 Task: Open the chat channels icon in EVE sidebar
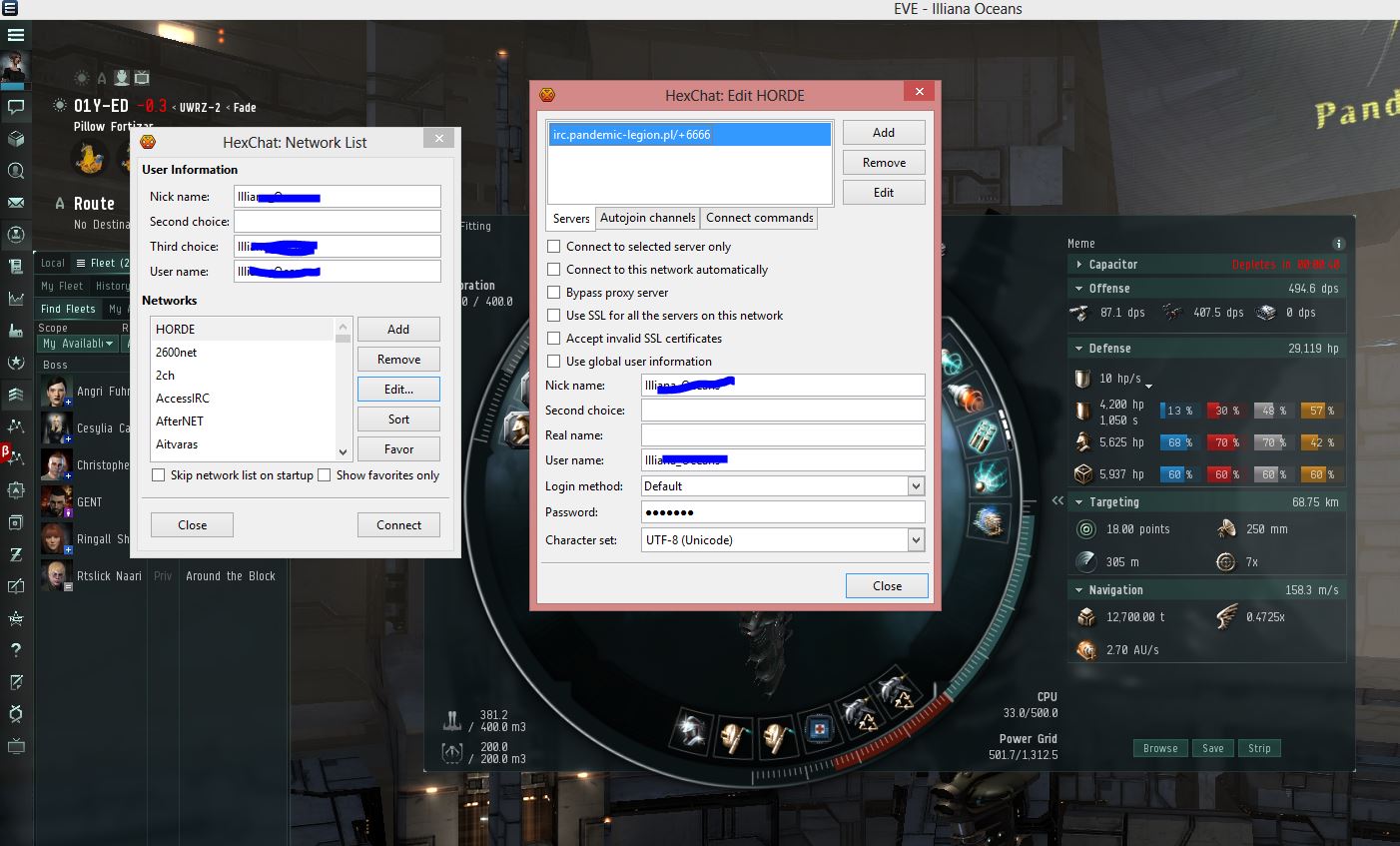click(16, 106)
